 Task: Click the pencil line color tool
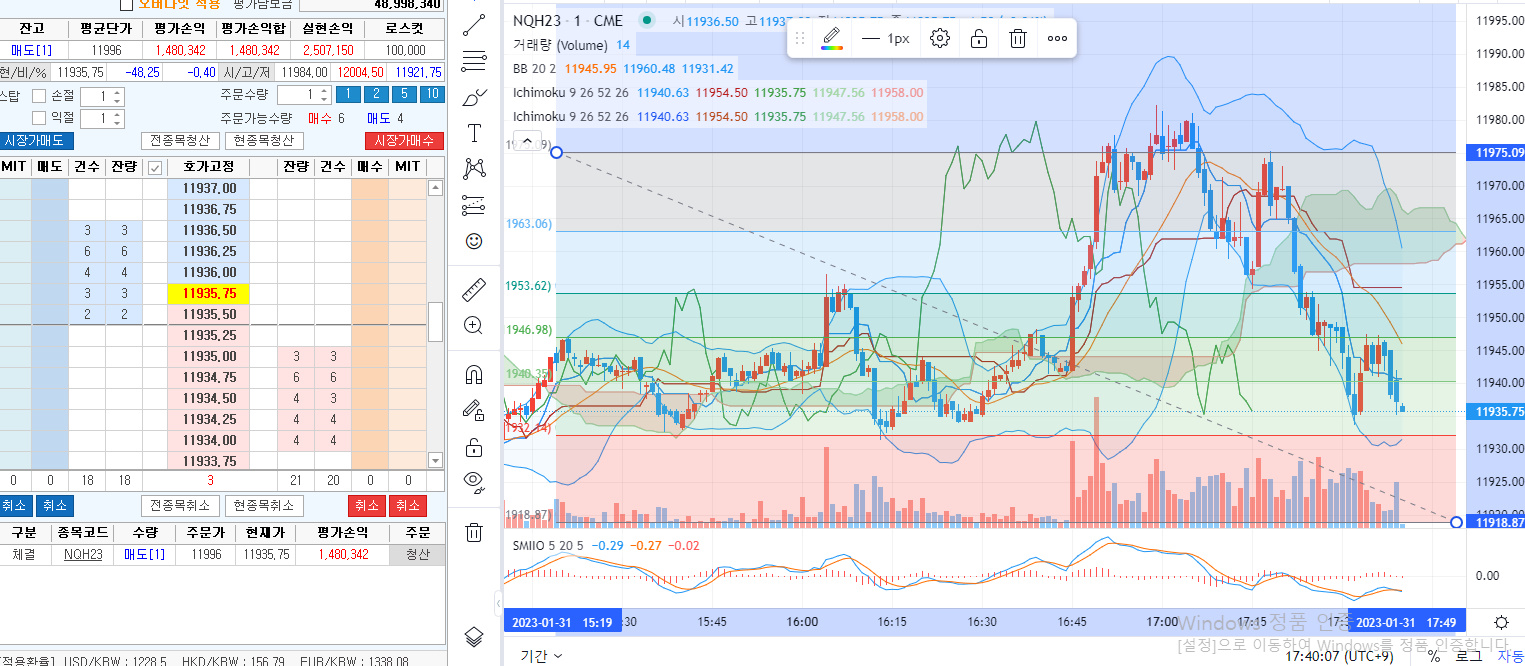831,39
